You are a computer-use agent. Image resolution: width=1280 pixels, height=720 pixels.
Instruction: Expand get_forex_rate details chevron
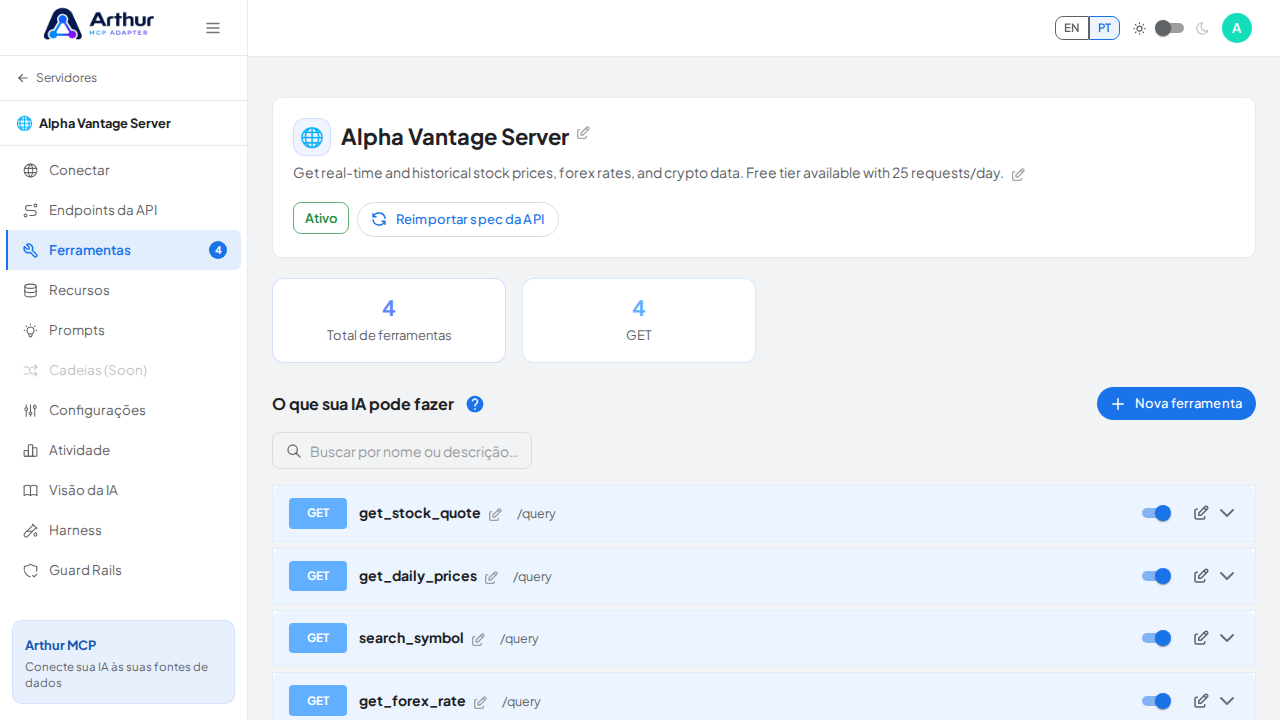pyautogui.click(x=1227, y=701)
